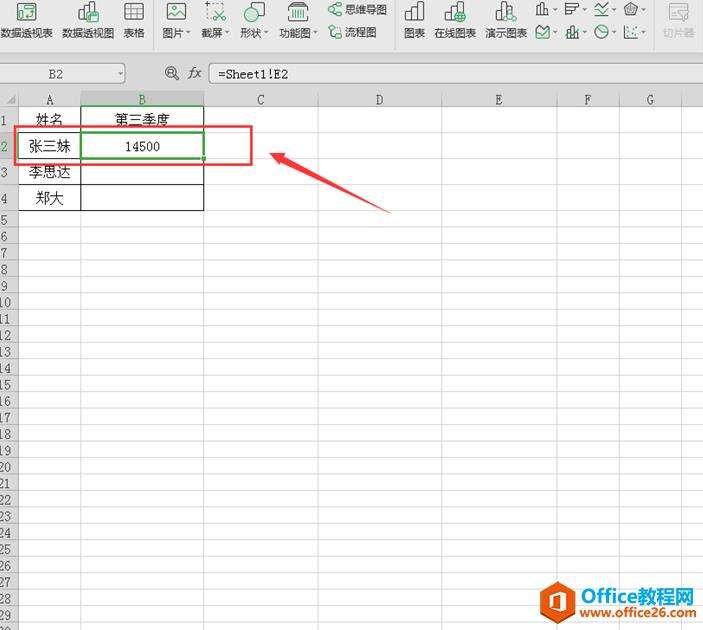The height and width of the screenshot is (630, 703).
Task: Expand the screenshot (截屏) dropdown arrow
Action: (x=227, y=33)
